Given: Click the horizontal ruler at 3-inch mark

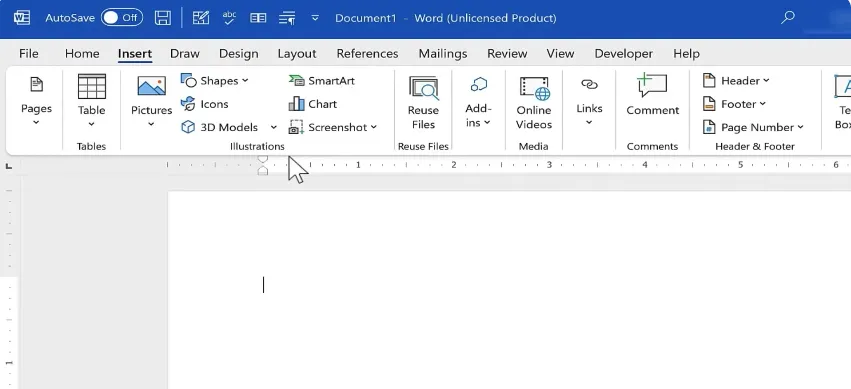Looking at the screenshot, I should (x=549, y=164).
